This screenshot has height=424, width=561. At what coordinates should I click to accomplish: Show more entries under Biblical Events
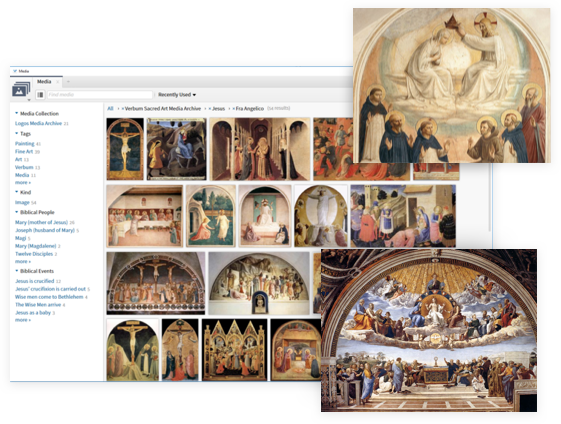[23, 320]
